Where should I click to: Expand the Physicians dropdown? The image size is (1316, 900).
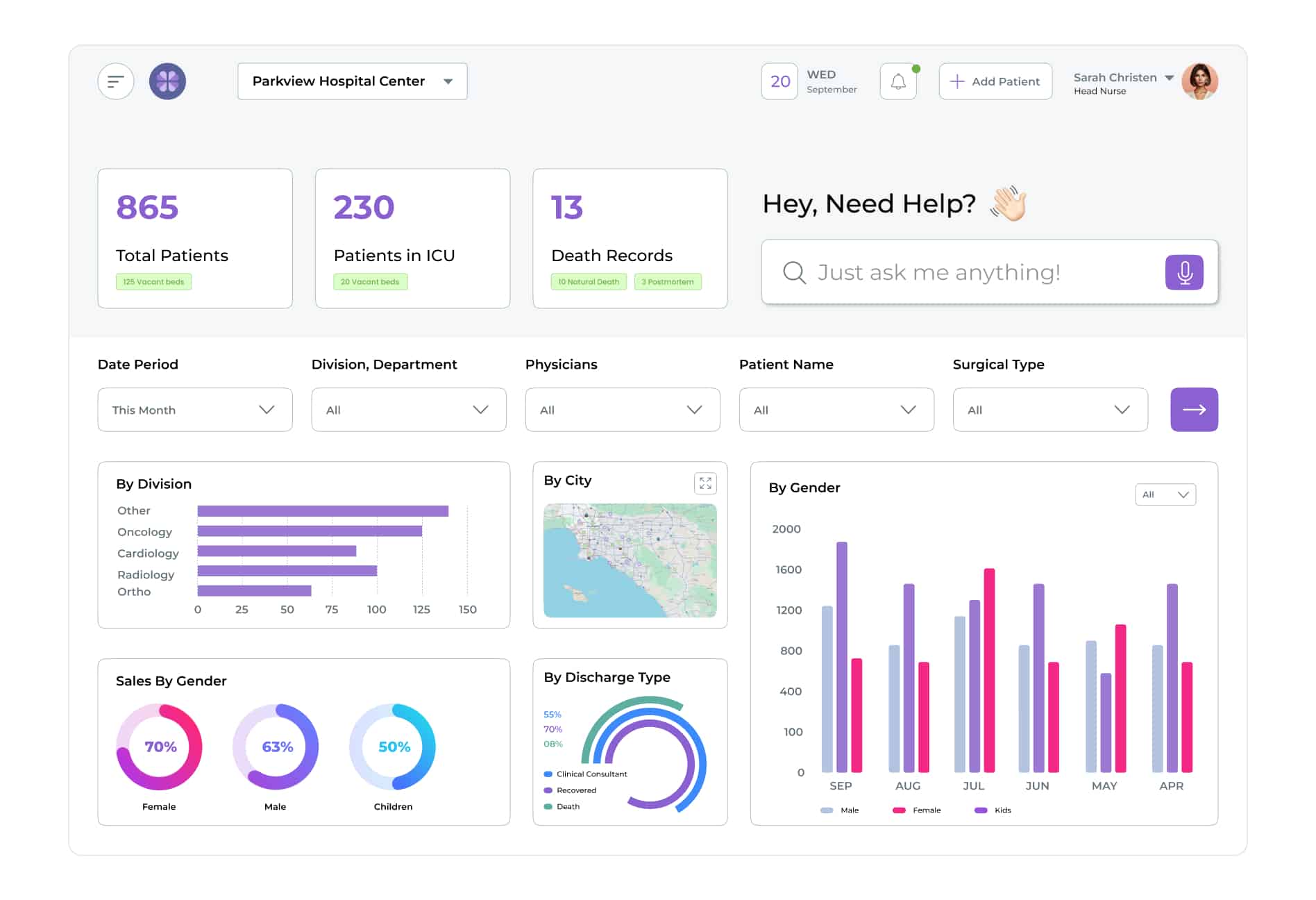pos(622,410)
